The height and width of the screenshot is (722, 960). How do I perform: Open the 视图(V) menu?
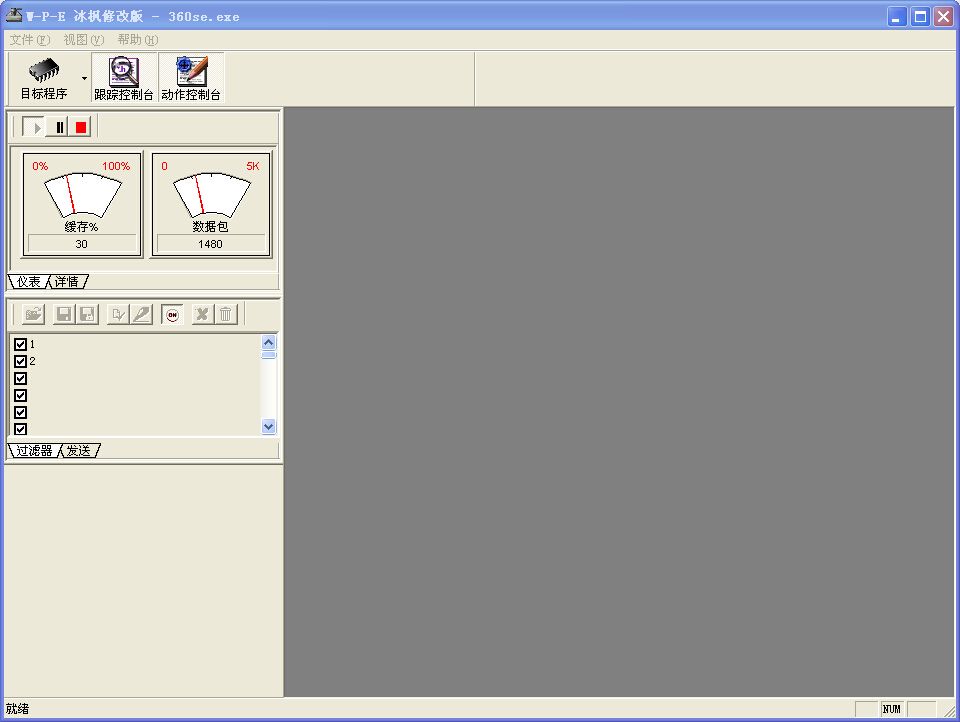pyautogui.click(x=84, y=40)
